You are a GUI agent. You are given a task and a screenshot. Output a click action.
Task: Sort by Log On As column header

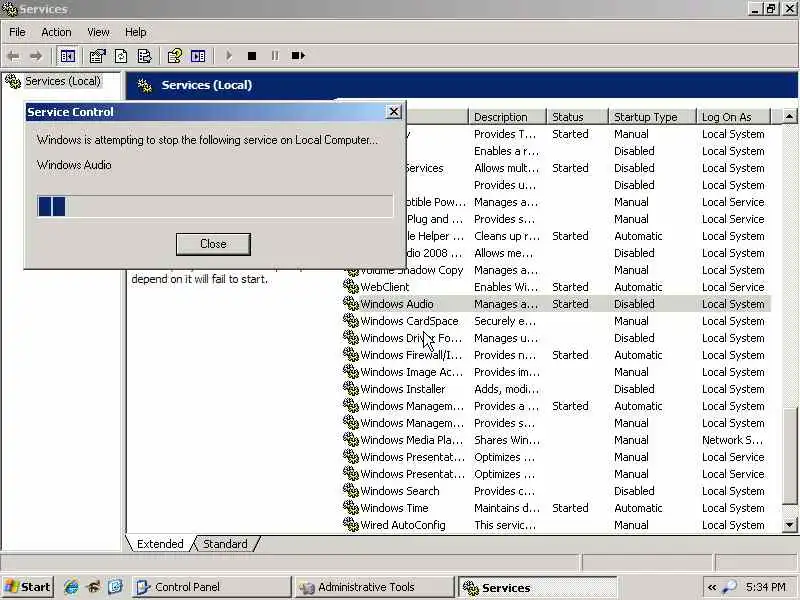click(x=733, y=117)
